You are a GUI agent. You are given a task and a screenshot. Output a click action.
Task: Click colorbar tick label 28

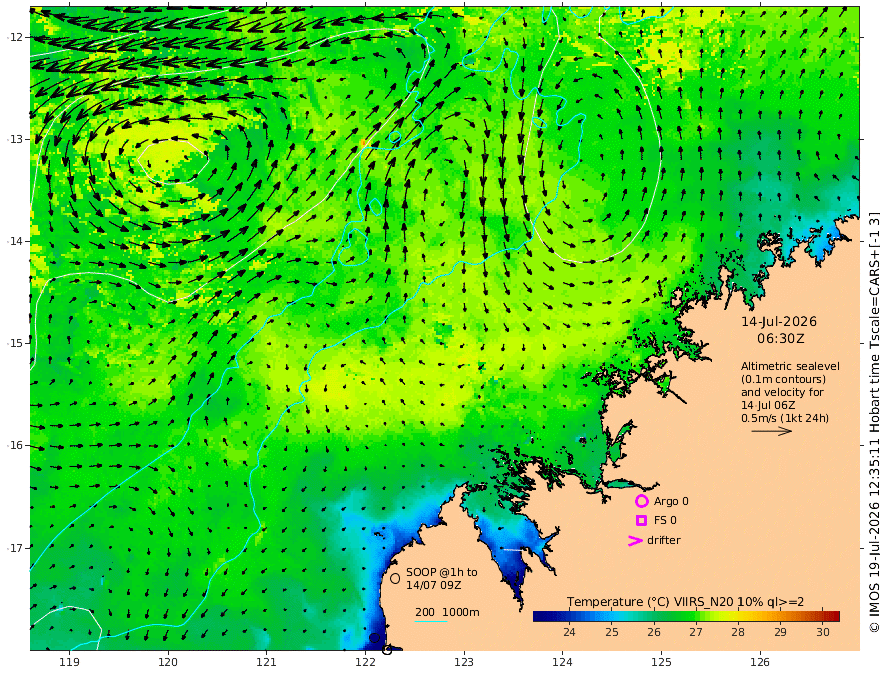coord(738,632)
